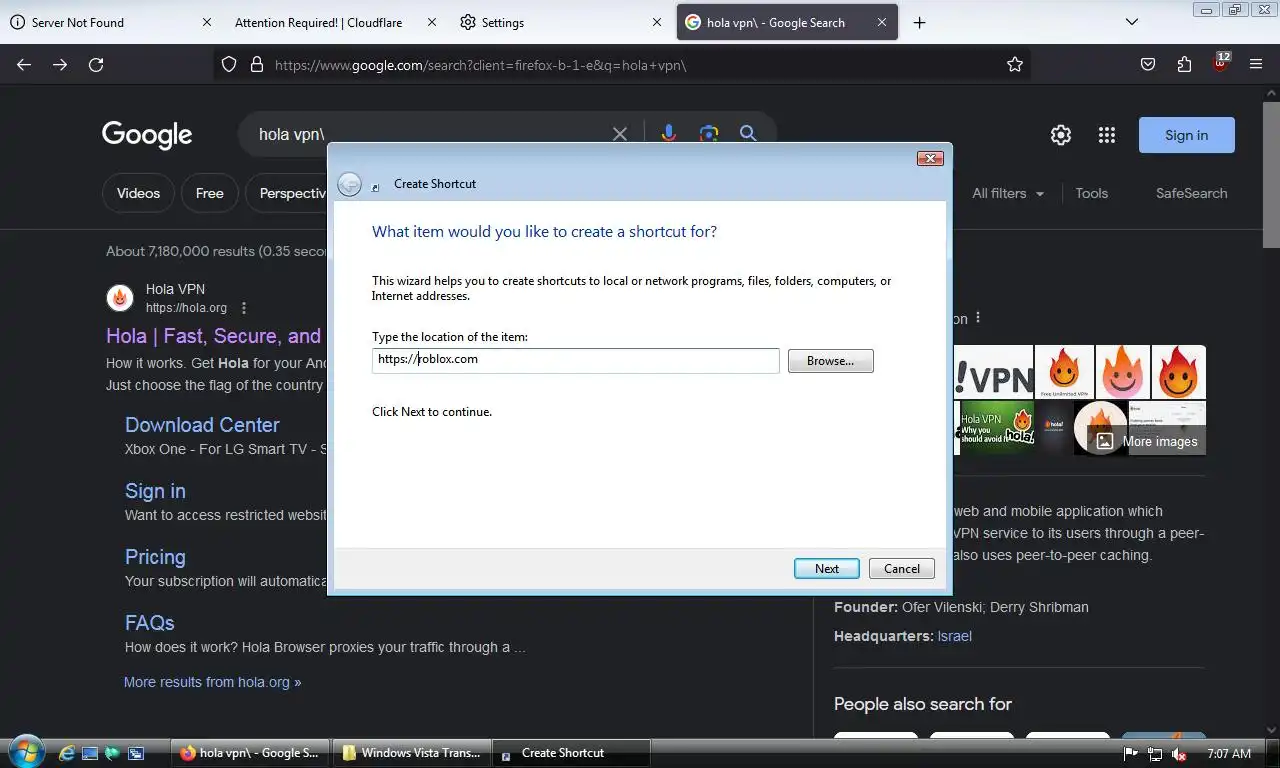Viewport: 1280px width, 768px height.
Task: Open Firefox hamburger application menu
Action: pos(1256,64)
